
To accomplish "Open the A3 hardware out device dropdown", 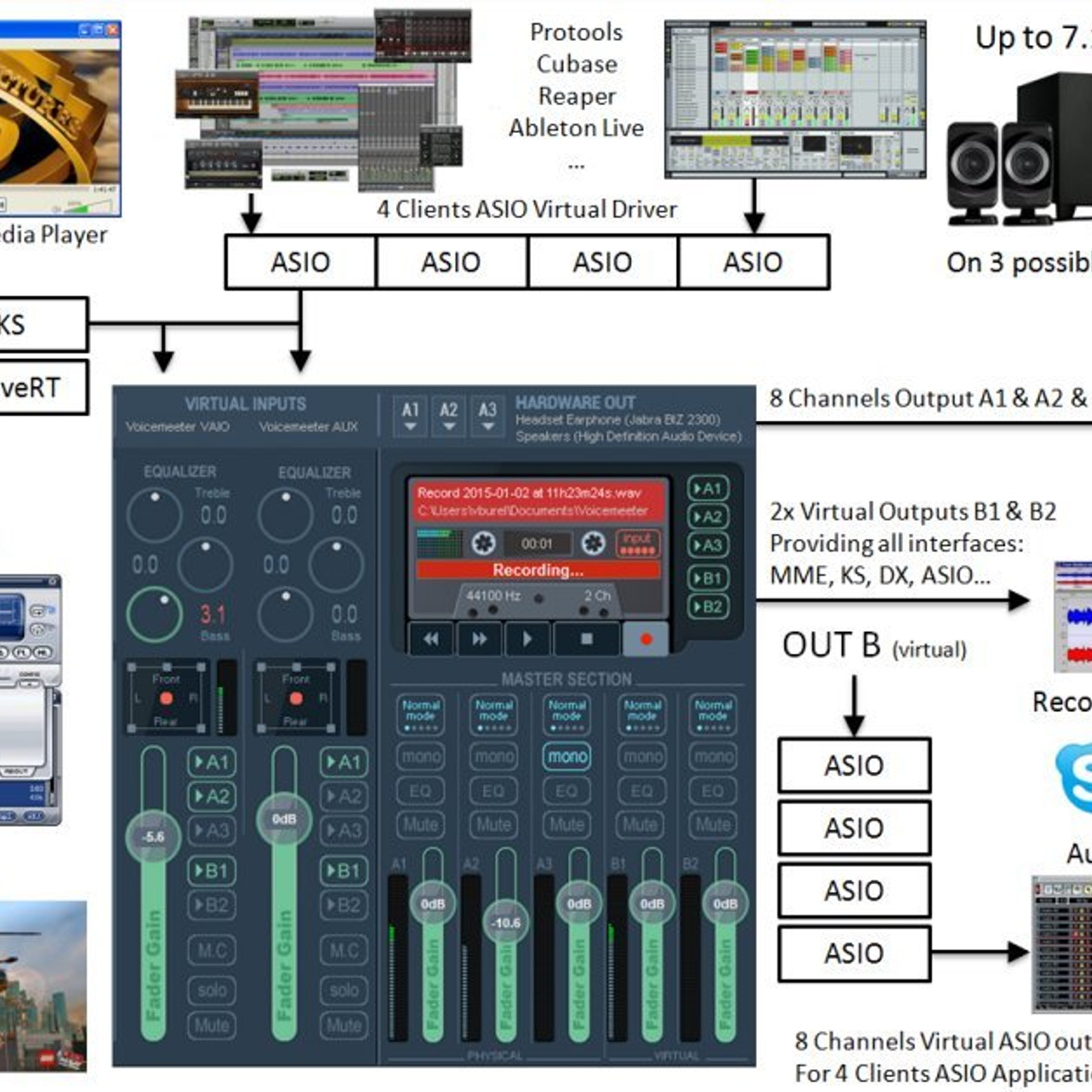I will (487, 415).
